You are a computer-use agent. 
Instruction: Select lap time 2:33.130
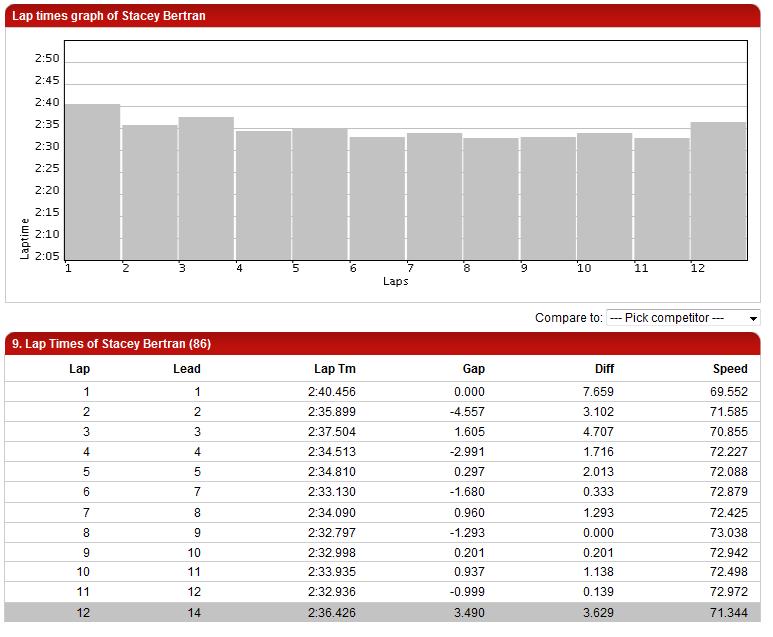[332, 492]
